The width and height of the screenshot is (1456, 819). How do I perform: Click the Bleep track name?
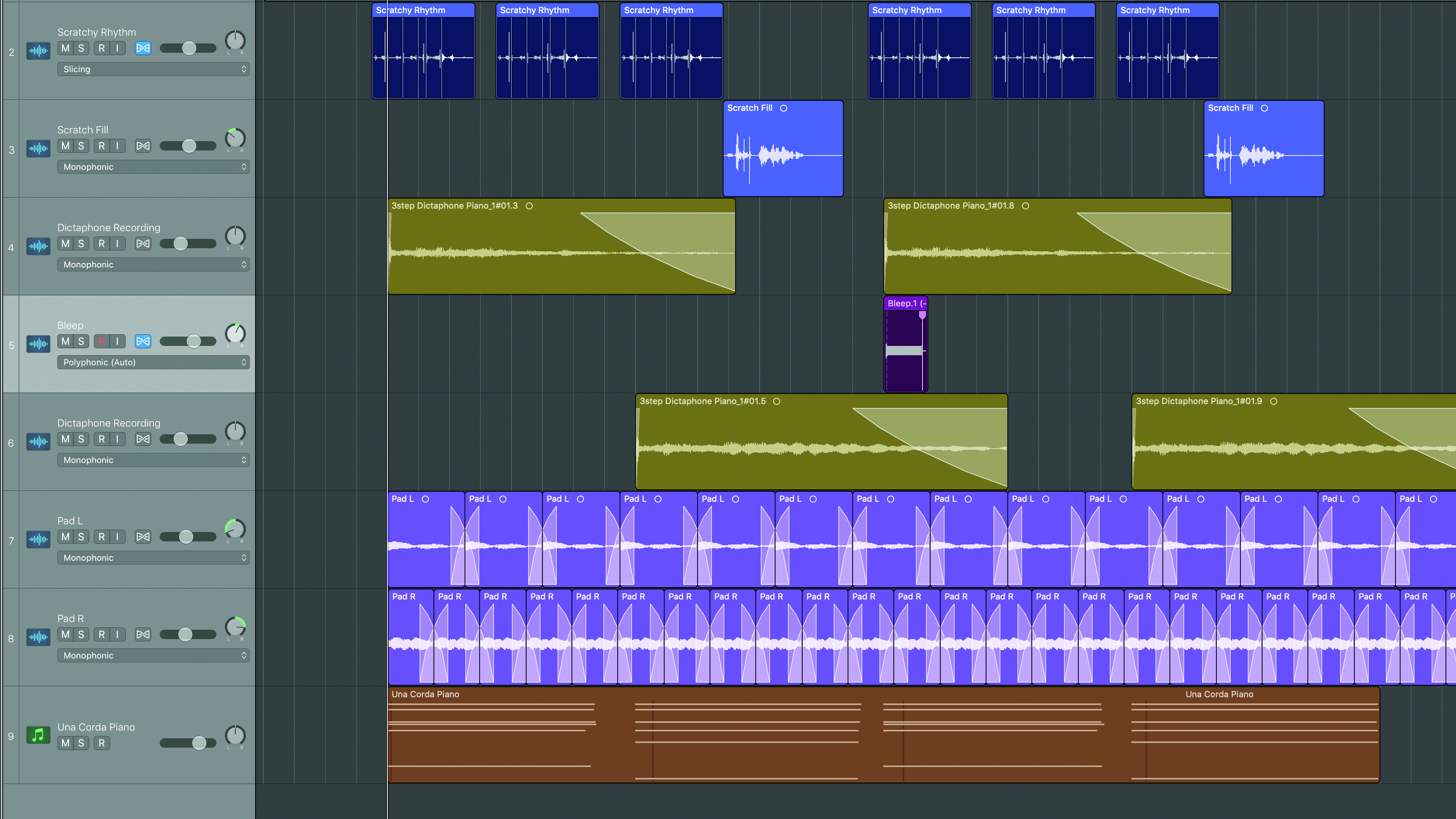click(x=70, y=326)
